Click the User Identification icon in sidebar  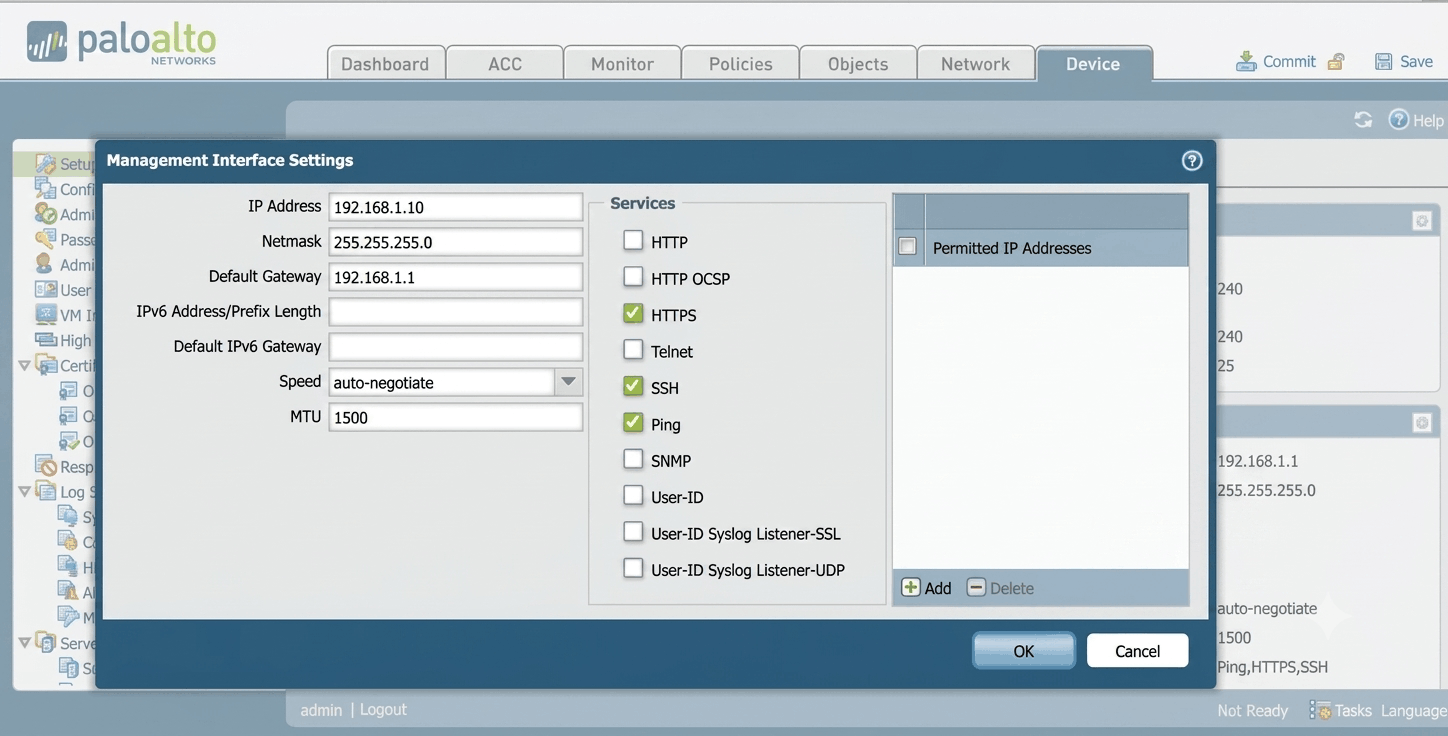click(x=46, y=290)
